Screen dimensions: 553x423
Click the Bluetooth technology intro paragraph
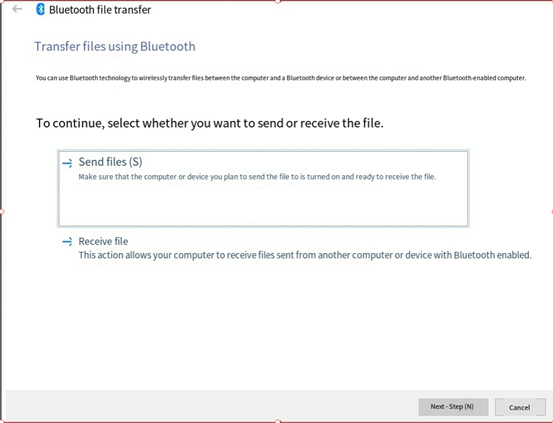click(x=281, y=78)
